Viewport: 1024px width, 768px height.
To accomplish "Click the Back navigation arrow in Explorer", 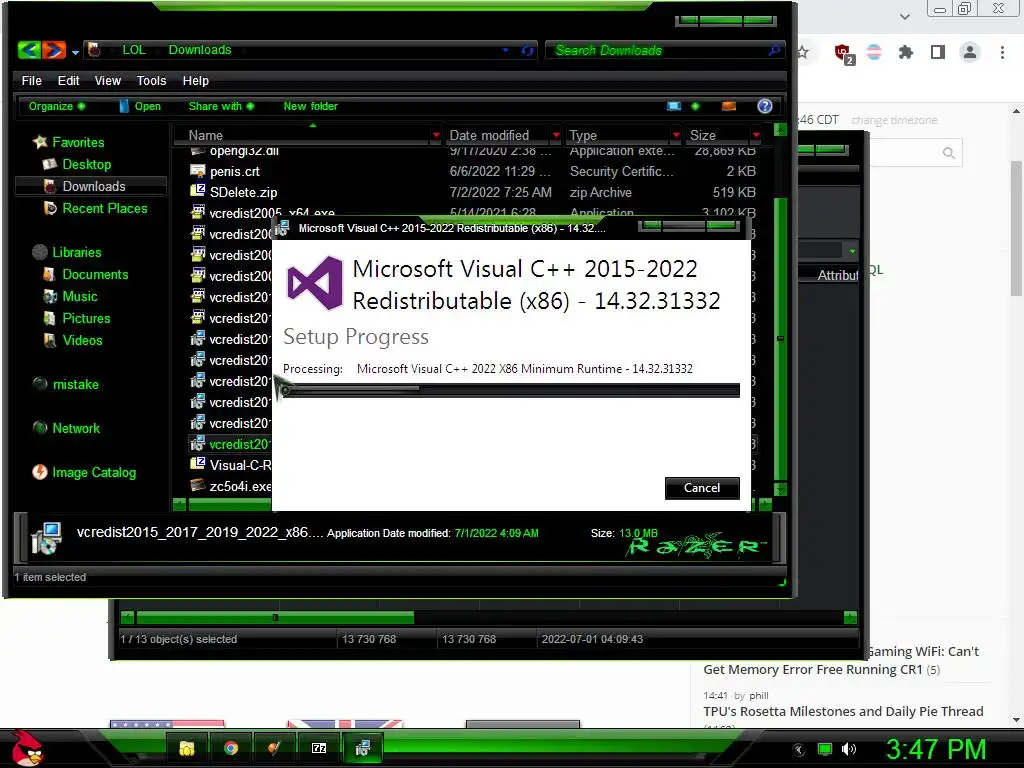I will pos(29,50).
